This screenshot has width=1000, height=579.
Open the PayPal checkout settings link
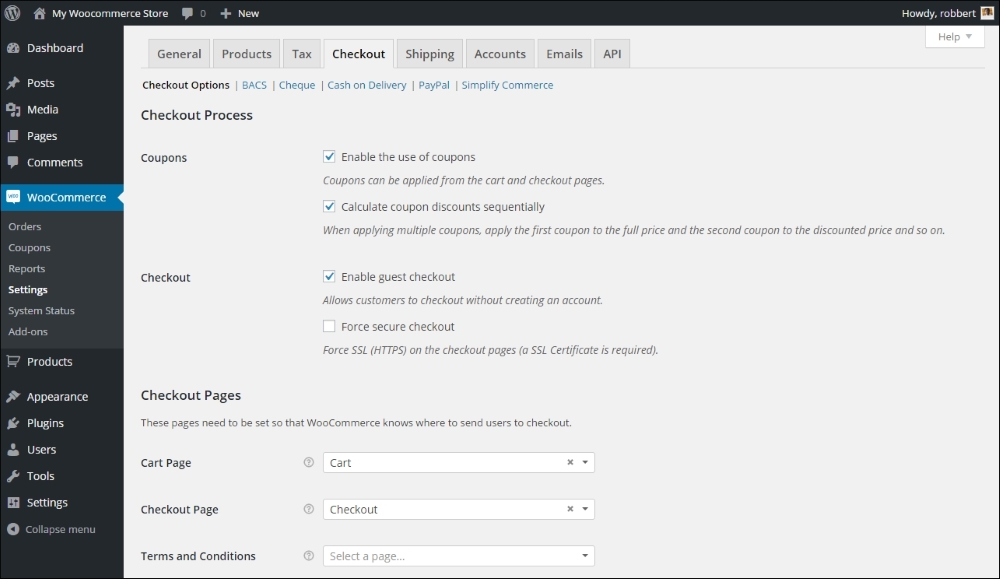pyautogui.click(x=434, y=85)
